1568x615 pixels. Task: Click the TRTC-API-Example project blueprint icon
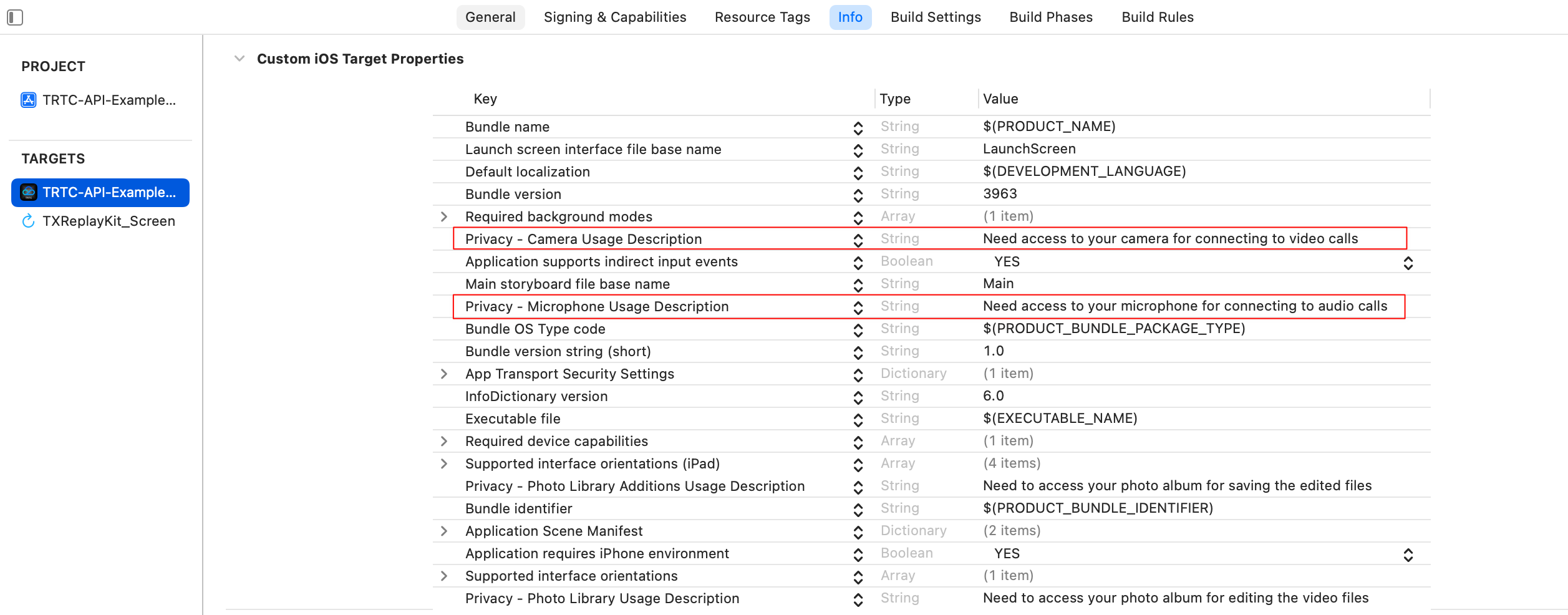pyautogui.click(x=29, y=100)
